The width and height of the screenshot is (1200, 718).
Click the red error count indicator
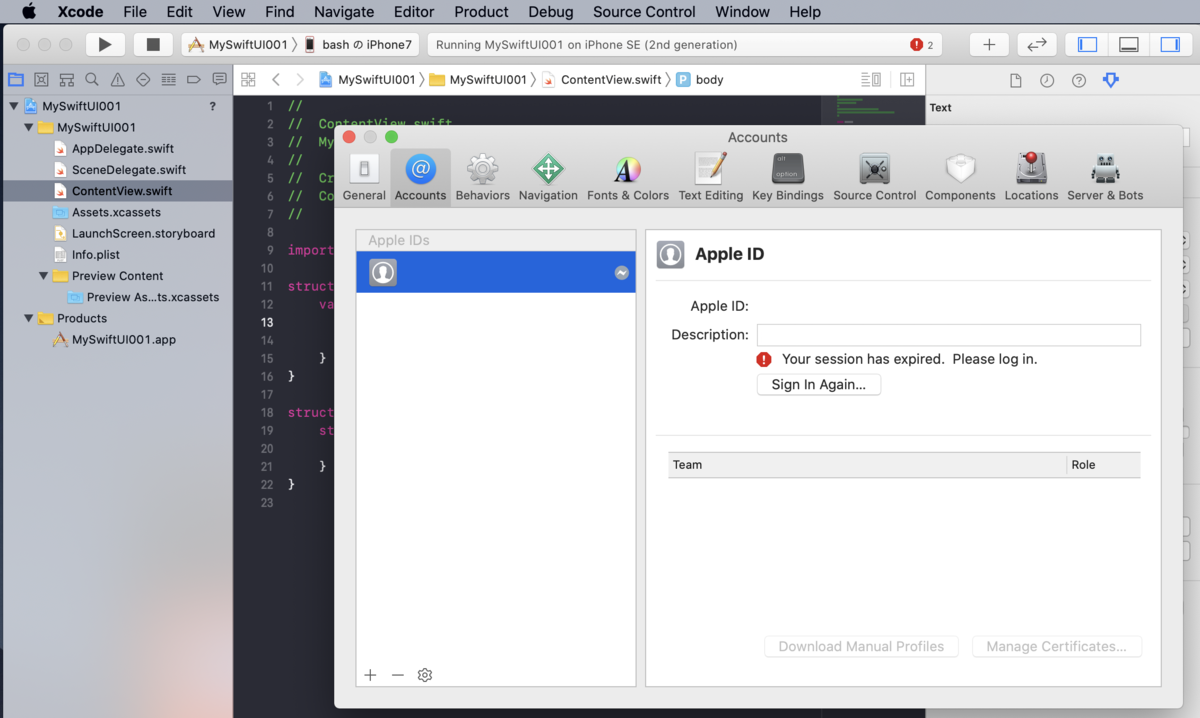[x=922, y=45]
